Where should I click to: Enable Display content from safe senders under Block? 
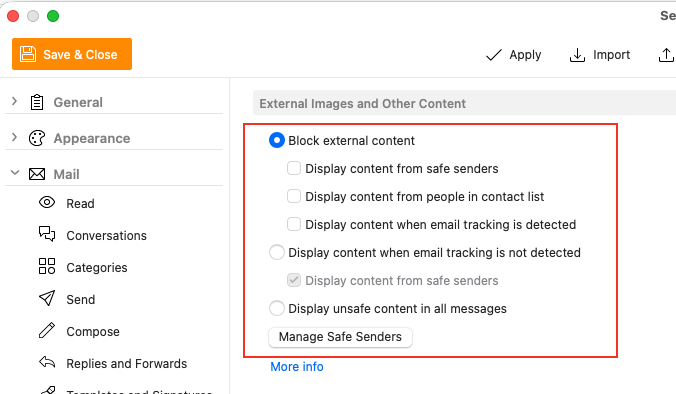click(x=294, y=168)
